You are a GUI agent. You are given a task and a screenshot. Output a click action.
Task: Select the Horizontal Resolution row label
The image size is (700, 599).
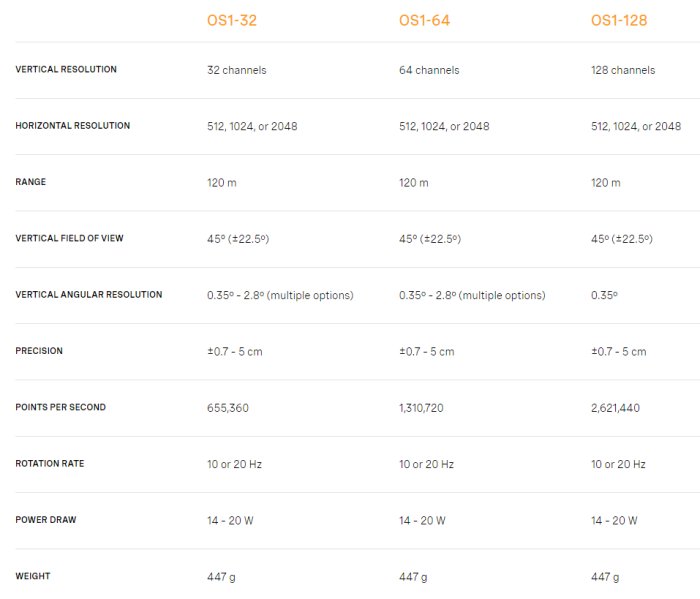73,126
